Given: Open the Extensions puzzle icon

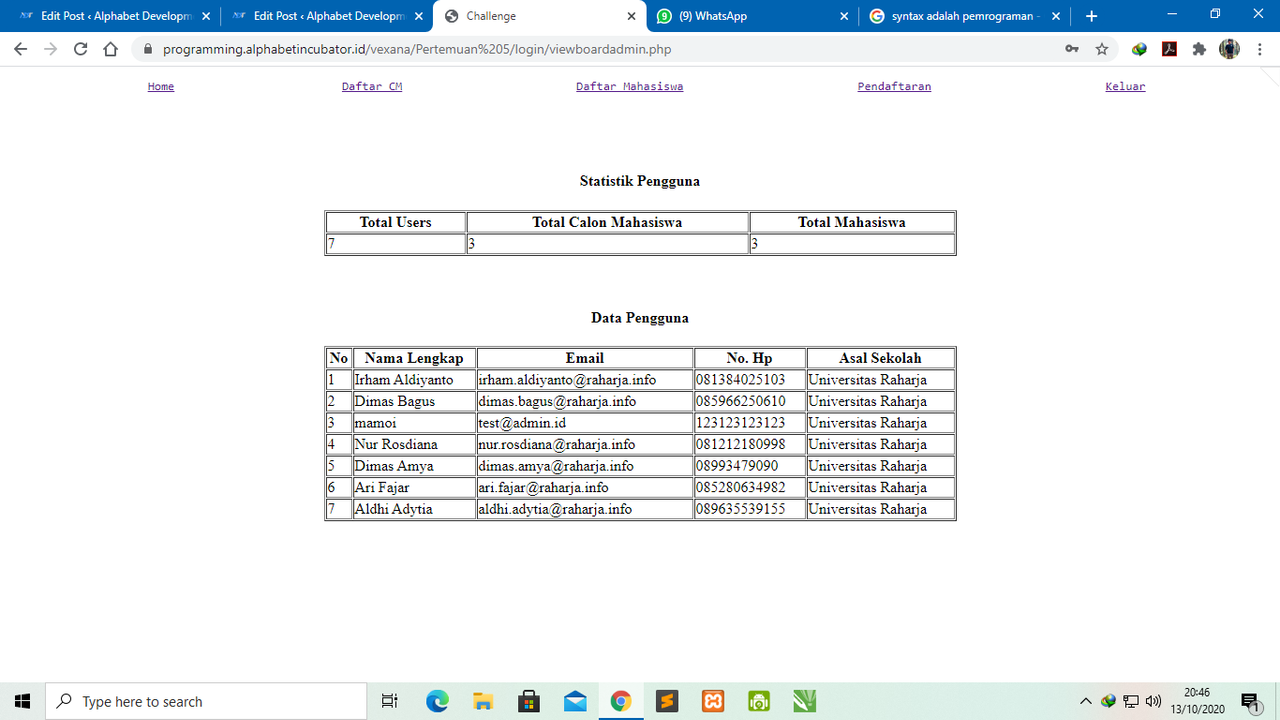Looking at the screenshot, I should (x=1199, y=49).
